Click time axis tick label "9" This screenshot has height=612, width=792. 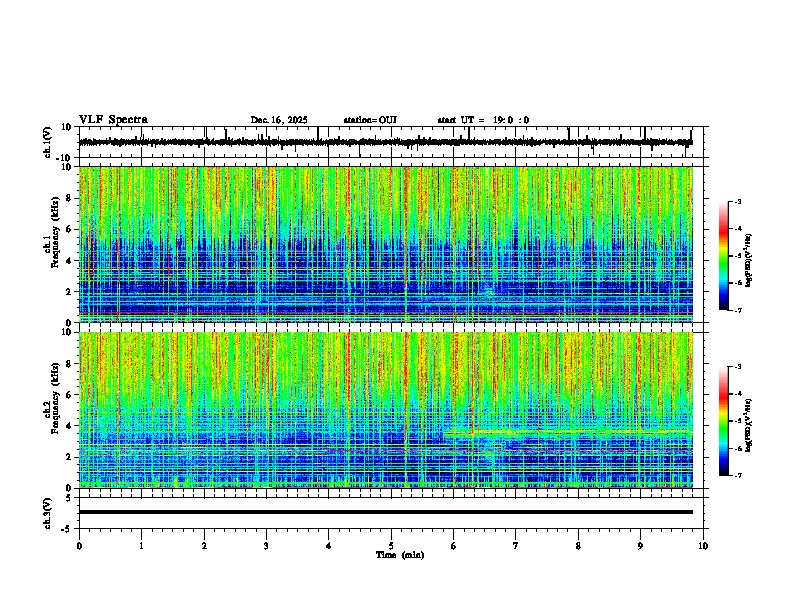coord(640,546)
